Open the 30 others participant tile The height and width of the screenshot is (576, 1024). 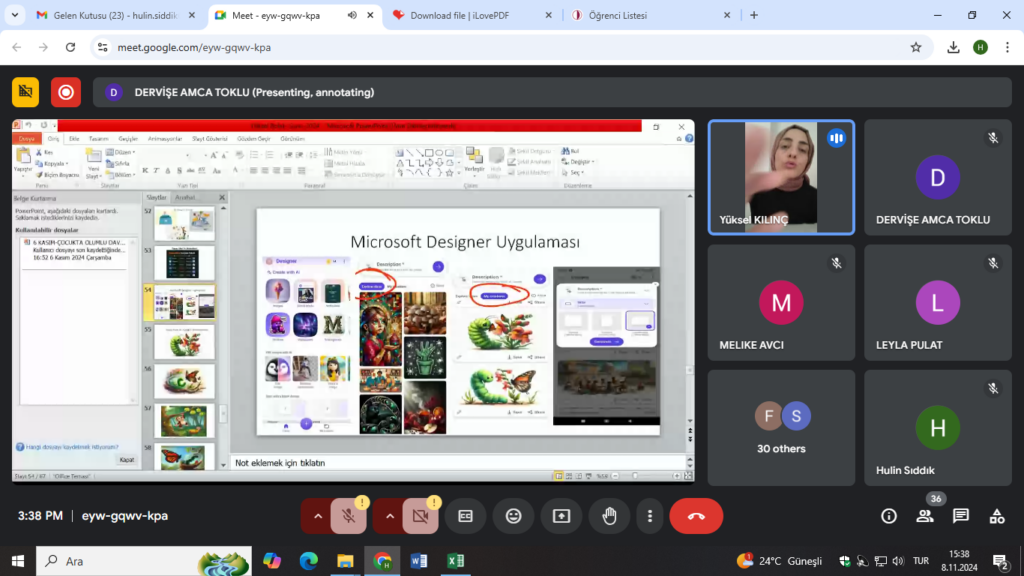point(781,428)
